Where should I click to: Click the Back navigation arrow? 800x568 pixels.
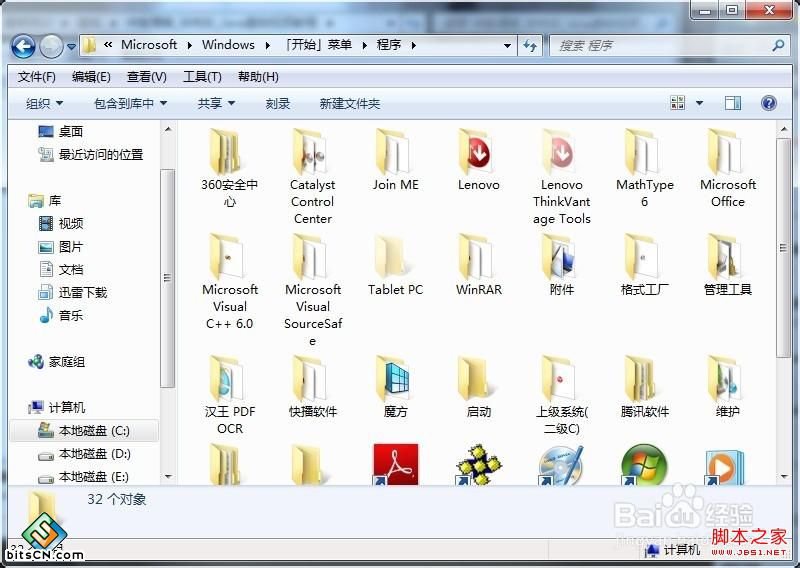[x=23, y=47]
